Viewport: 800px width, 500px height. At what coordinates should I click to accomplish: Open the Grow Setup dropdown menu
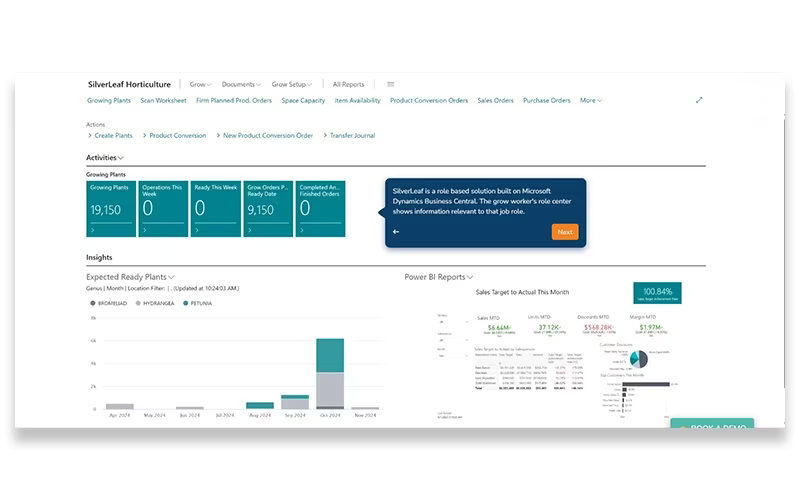[x=291, y=84]
